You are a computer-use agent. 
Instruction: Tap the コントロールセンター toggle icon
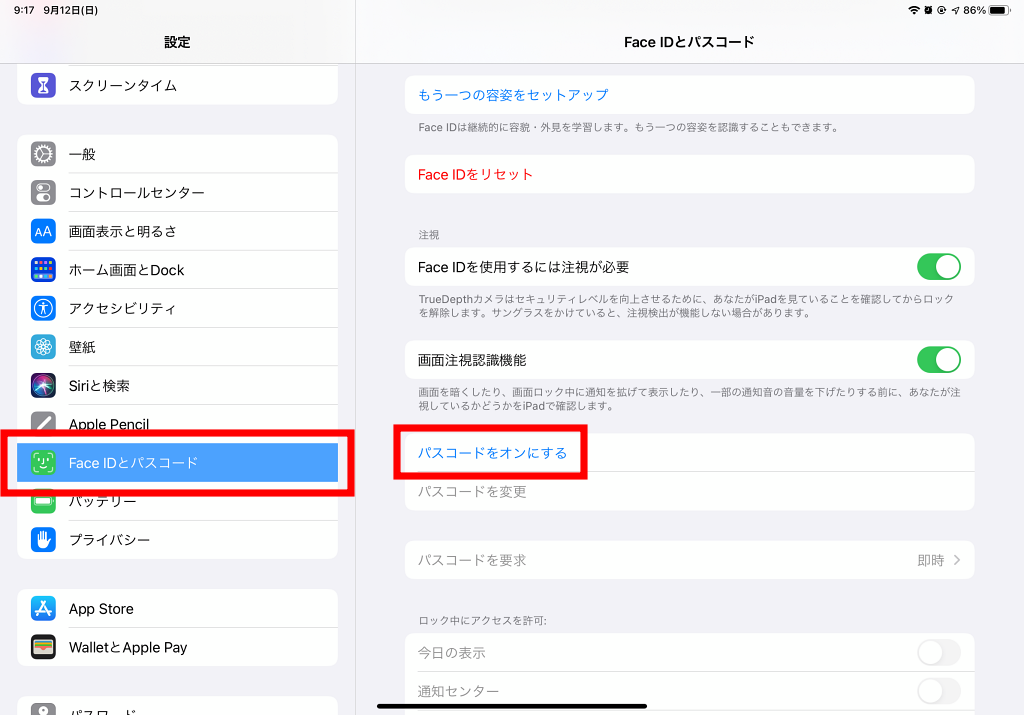pos(43,193)
